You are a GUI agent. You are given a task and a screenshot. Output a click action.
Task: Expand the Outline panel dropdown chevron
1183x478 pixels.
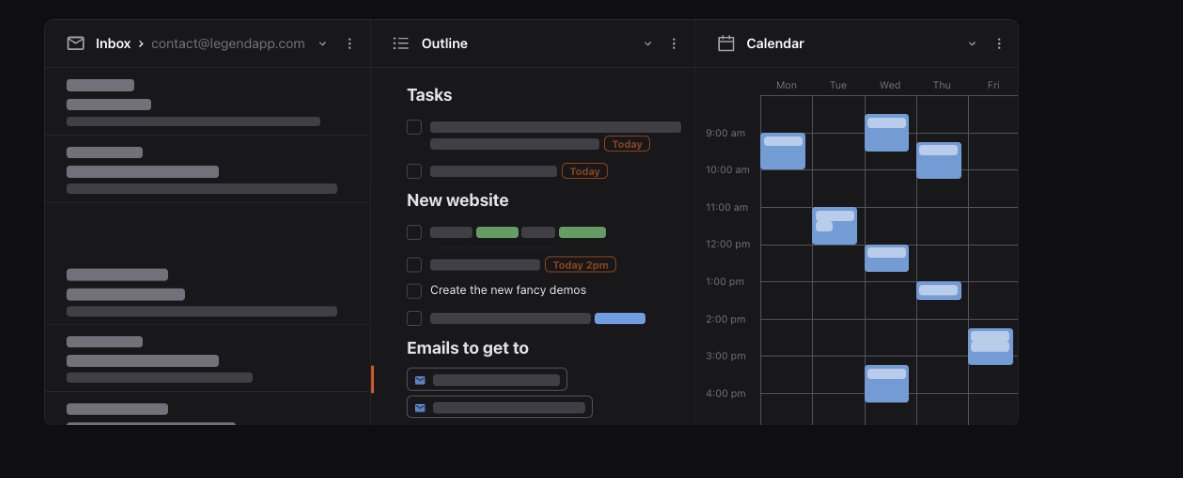647,44
